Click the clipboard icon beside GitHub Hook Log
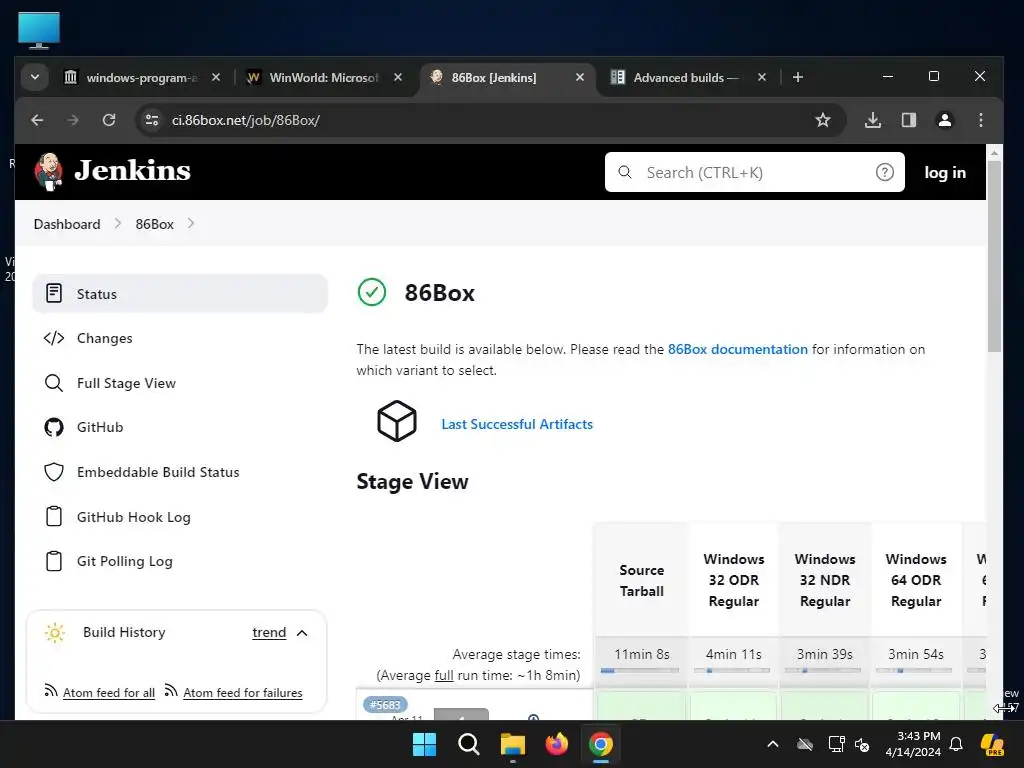 pos(54,516)
